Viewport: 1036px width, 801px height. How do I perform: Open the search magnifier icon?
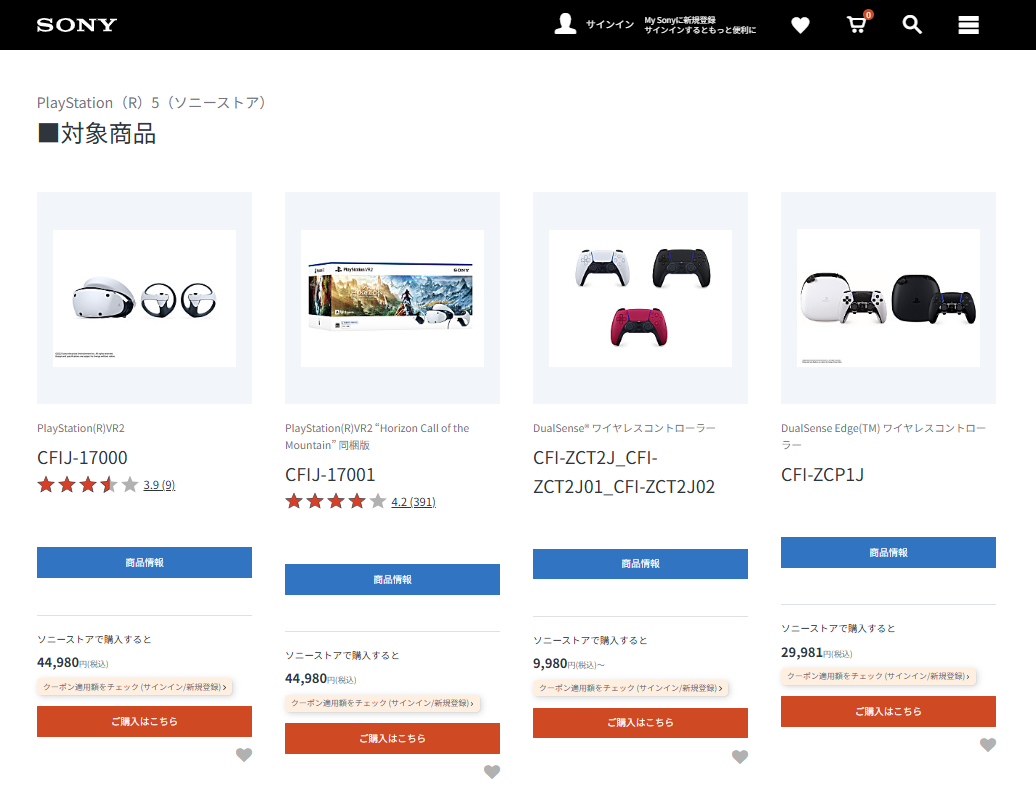tap(912, 24)
